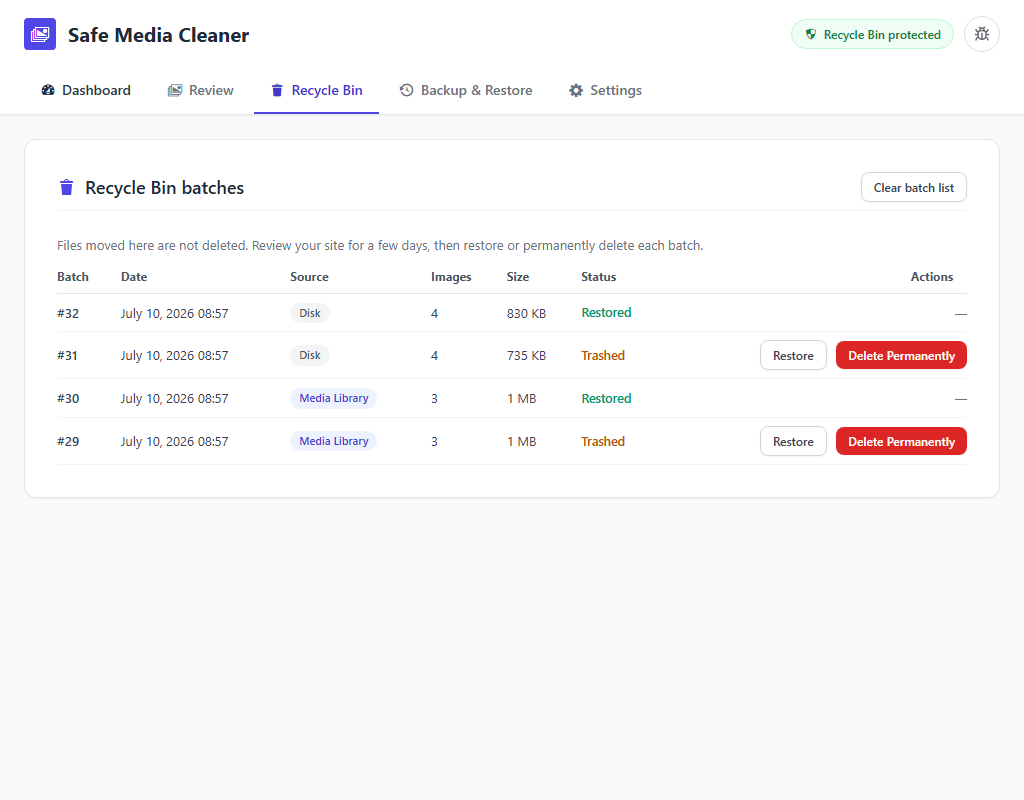The height and width of the screenshot is (800, 1024).
Task: Click the Trashed status of batch #31
Action: tap(603, 355)
